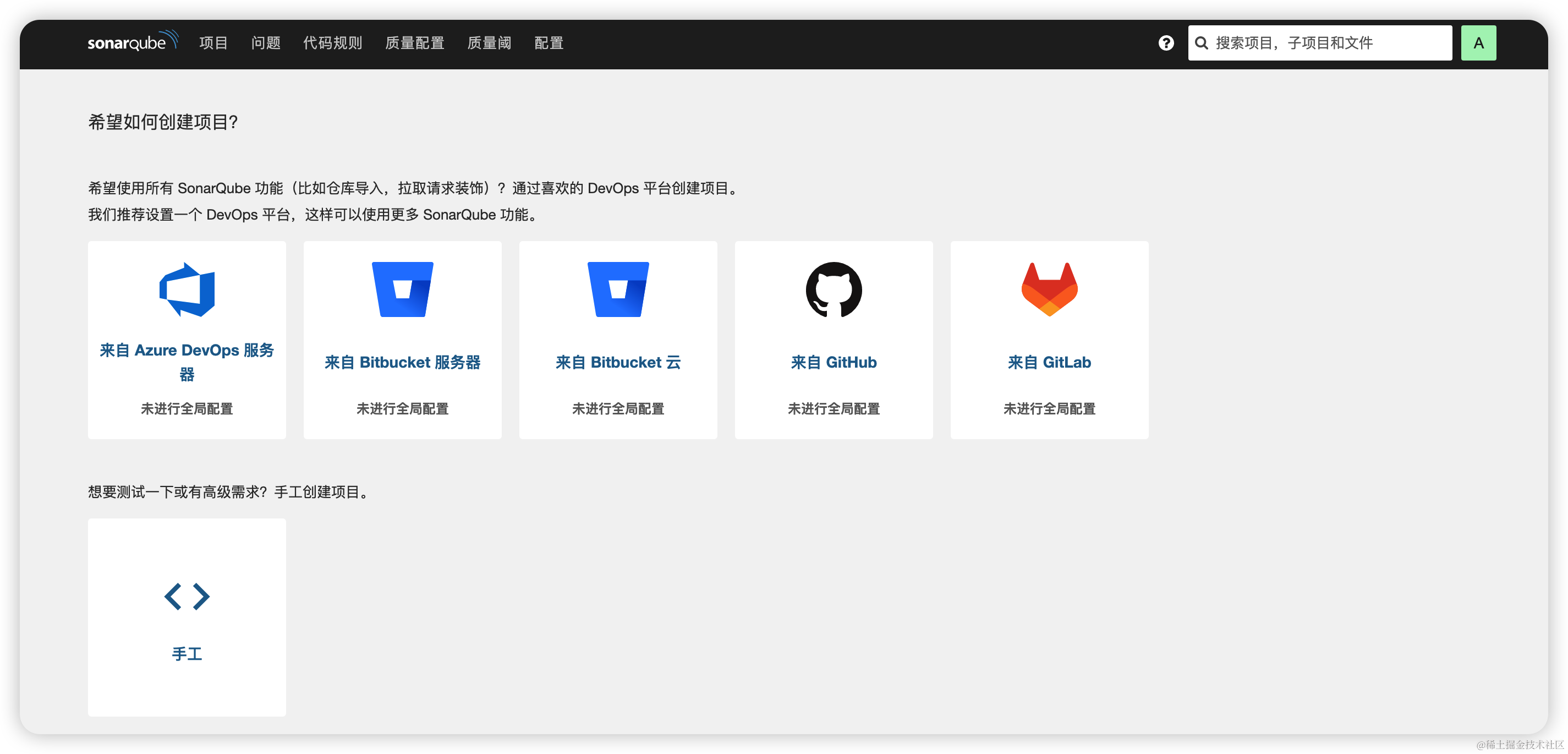Click the 手工 creation link
The width and height of the screenshot is (1568, 754).
pyautogui.click(x=187, y=654)
